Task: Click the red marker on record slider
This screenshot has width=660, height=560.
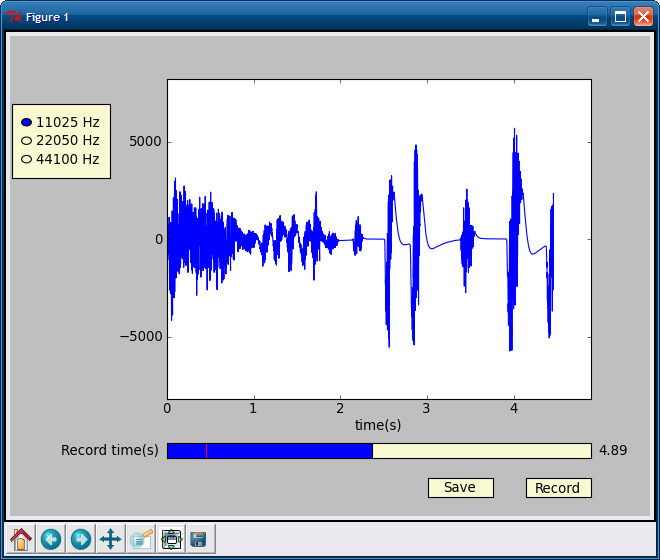Action: (206, 451)
